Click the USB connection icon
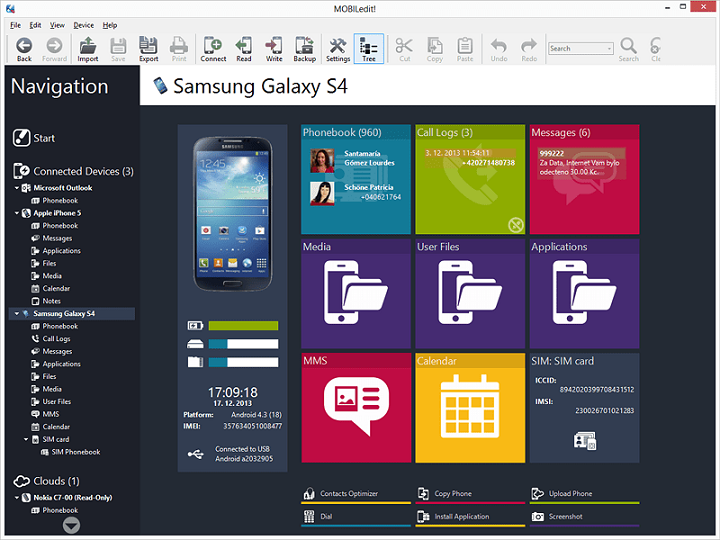 [196, 454]
